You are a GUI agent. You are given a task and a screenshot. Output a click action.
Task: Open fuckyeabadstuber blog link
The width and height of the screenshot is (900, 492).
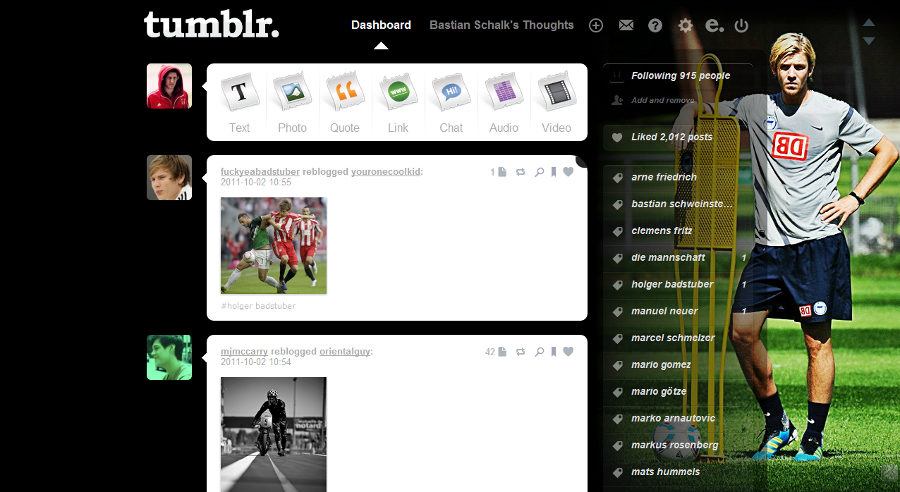(260, 172)
